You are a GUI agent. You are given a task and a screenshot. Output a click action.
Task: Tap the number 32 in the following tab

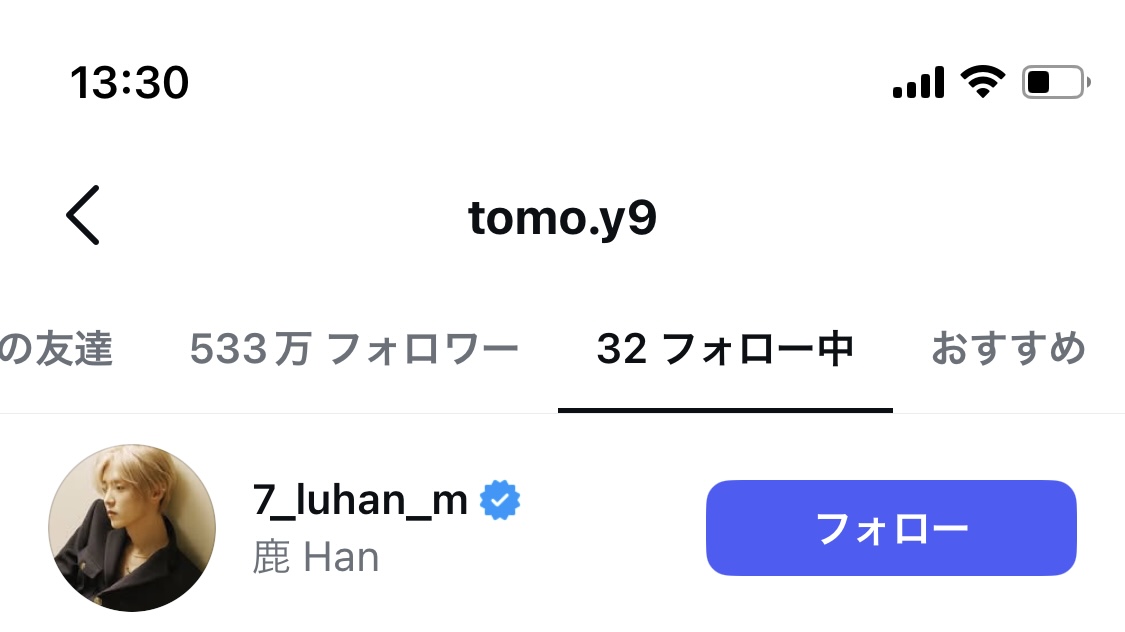click(622, 349)
